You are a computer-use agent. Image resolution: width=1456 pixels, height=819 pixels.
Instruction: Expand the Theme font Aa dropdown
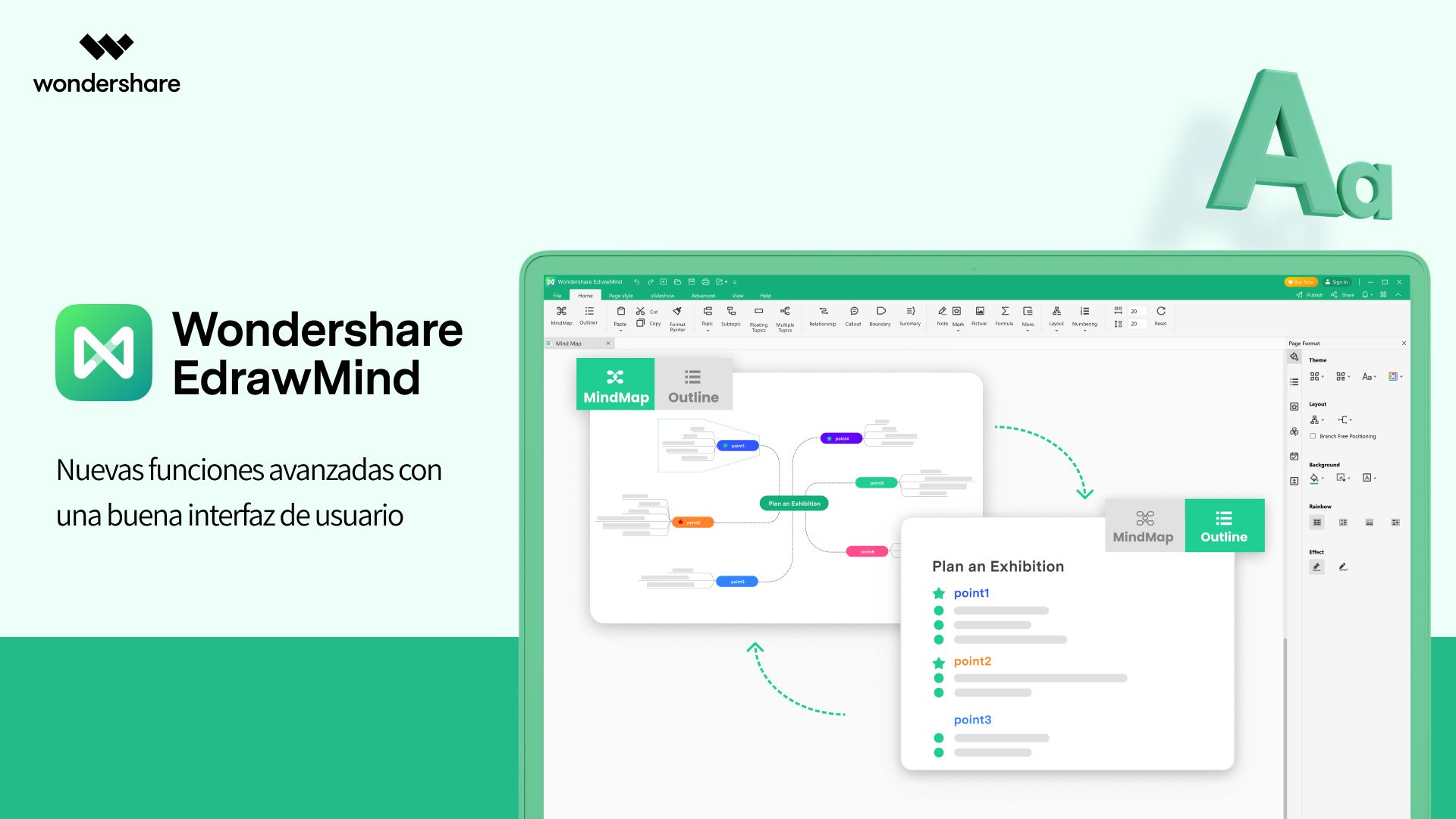(x=1369, y=377)
